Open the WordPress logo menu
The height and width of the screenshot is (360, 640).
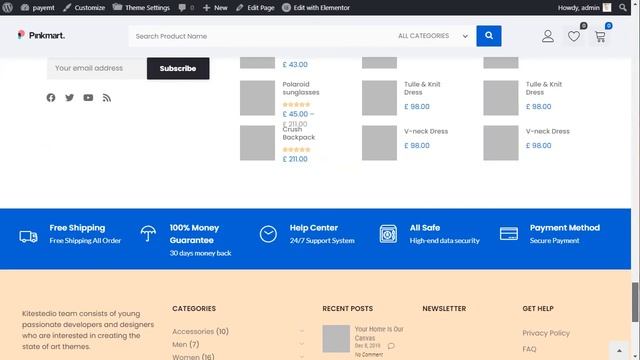coord(7,7)
